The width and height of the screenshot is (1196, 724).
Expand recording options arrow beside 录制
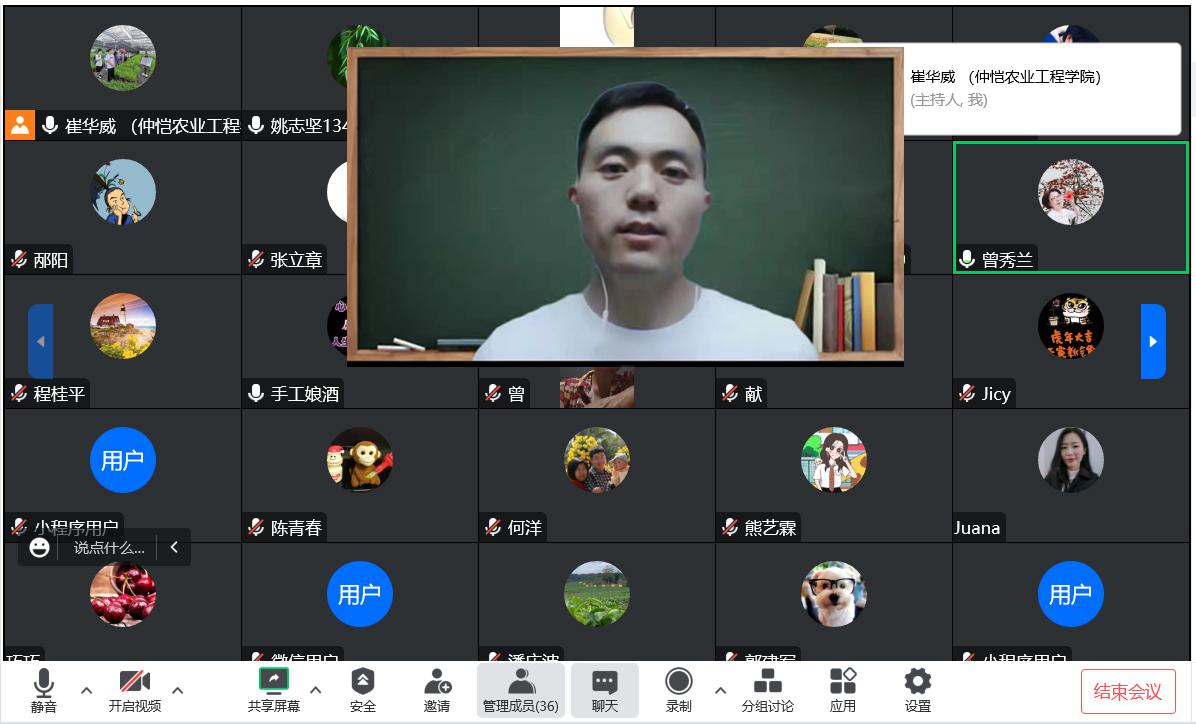pos(720,690)
